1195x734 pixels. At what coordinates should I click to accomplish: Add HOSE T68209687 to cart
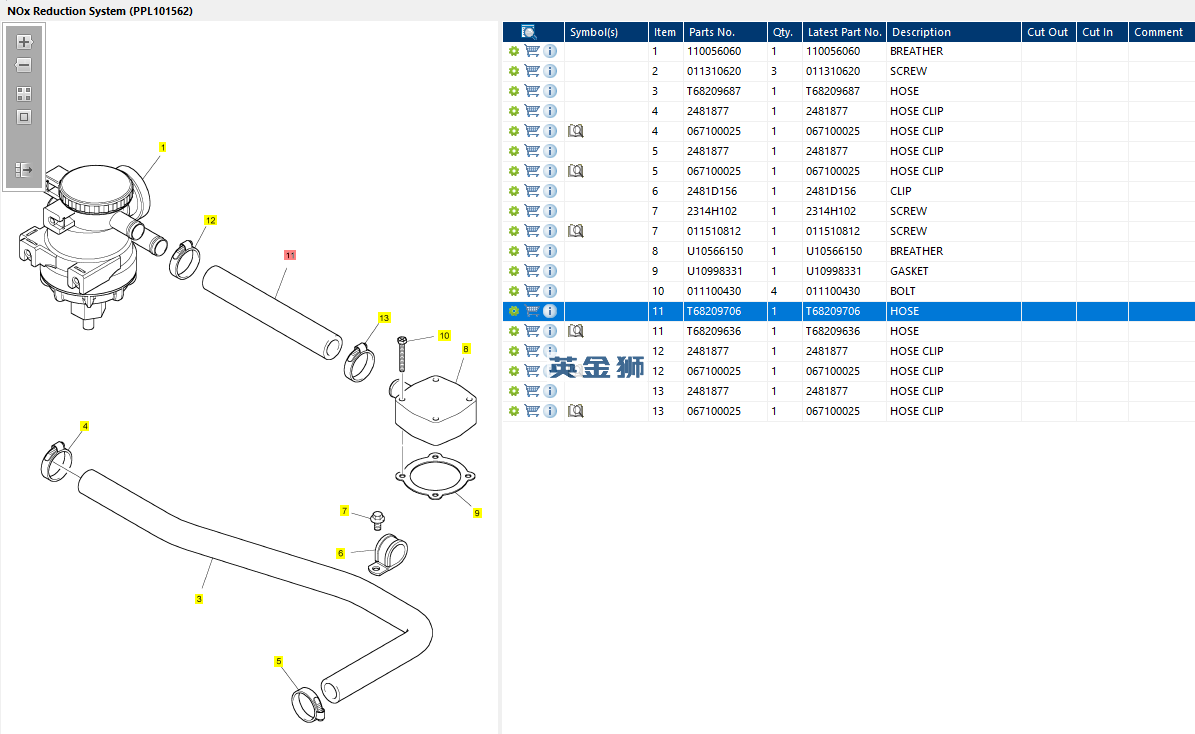[532, 91]
